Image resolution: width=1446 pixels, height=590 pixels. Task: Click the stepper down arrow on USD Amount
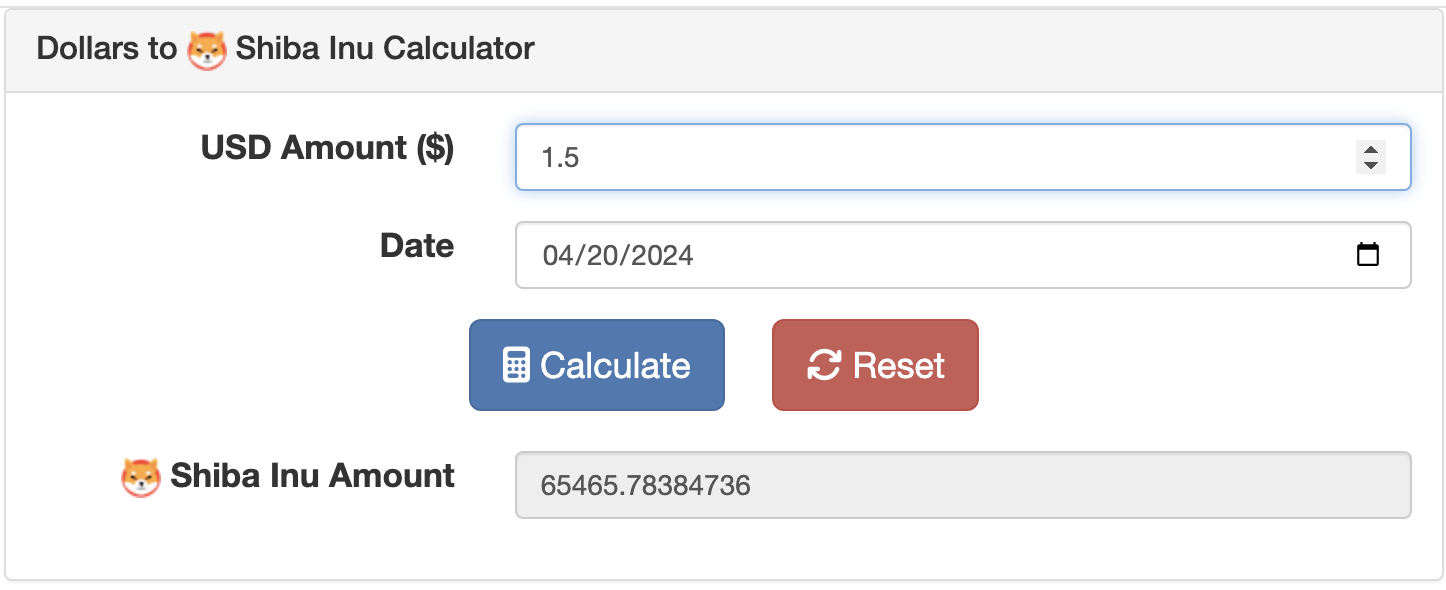[1370, 166]
